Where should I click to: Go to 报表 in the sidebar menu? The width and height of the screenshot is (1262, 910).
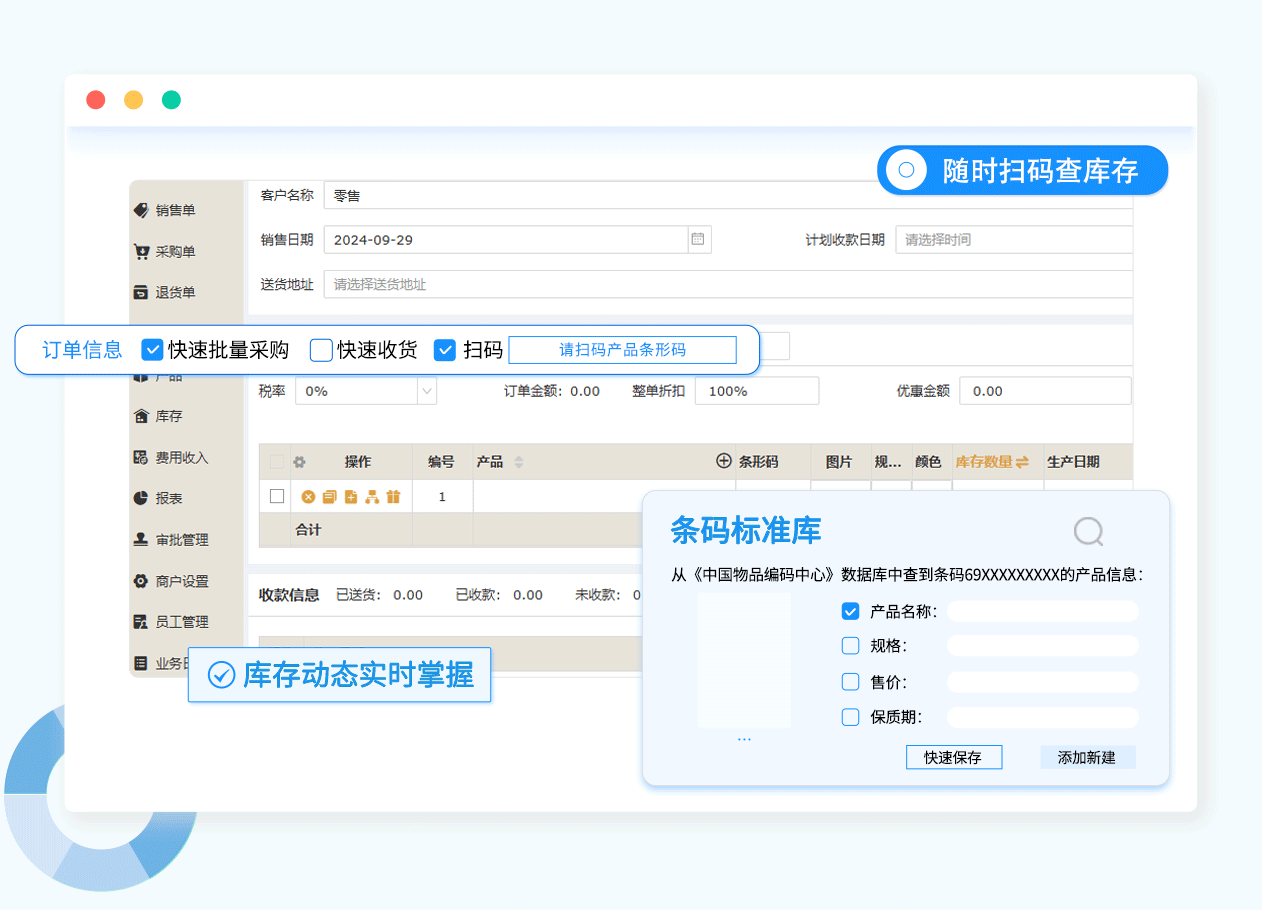click(168, 498)
